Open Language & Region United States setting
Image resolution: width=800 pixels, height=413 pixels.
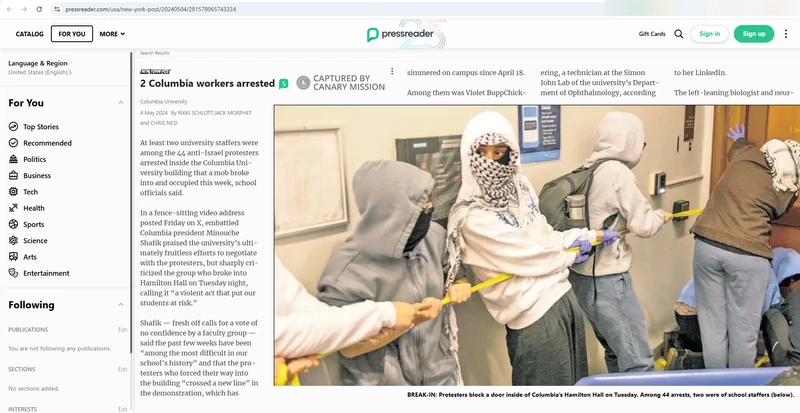coord(40,68)
